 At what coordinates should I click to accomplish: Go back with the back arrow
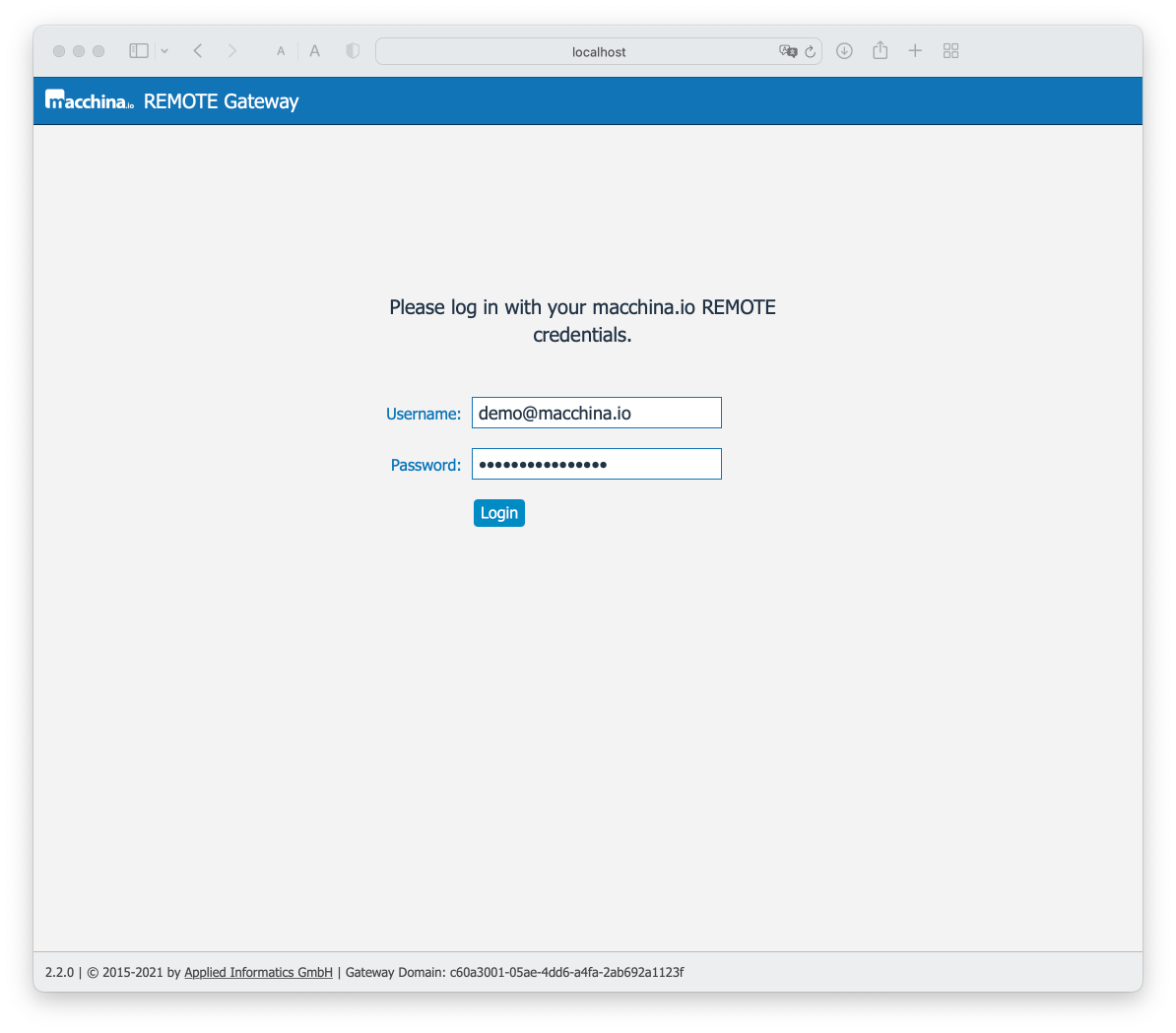tap(198, 51)
